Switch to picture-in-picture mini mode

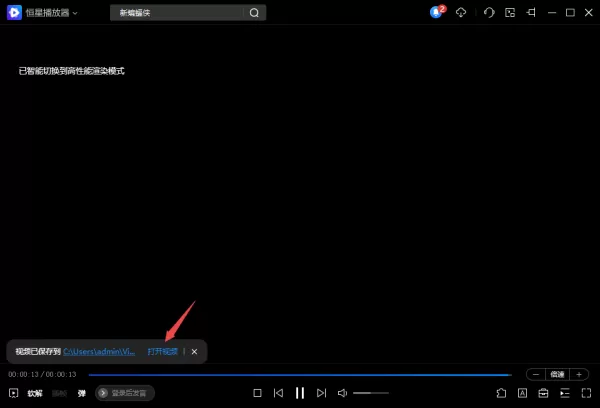tap(510, 13)
